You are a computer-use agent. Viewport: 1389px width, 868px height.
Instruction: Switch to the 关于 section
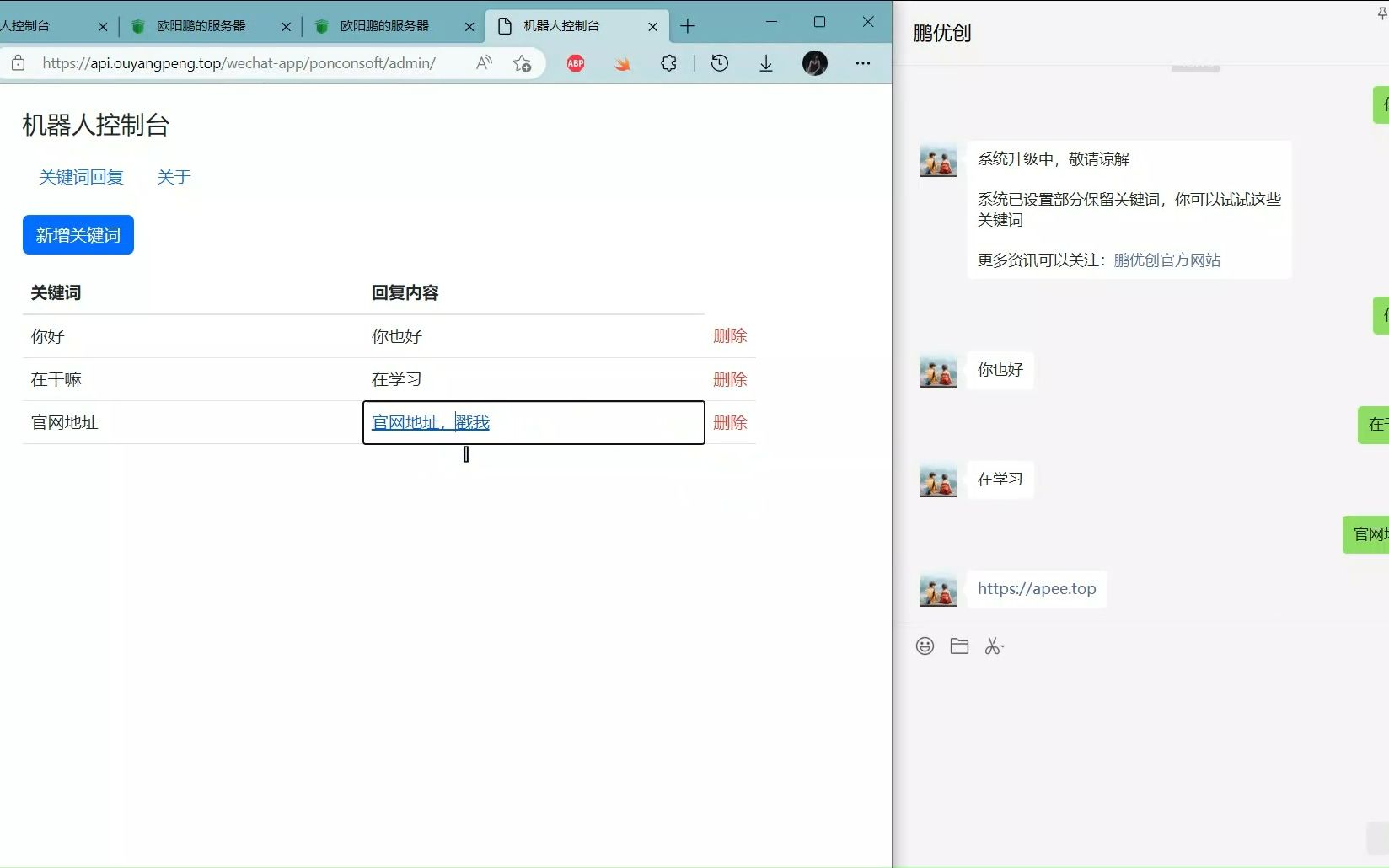[174, 177]
